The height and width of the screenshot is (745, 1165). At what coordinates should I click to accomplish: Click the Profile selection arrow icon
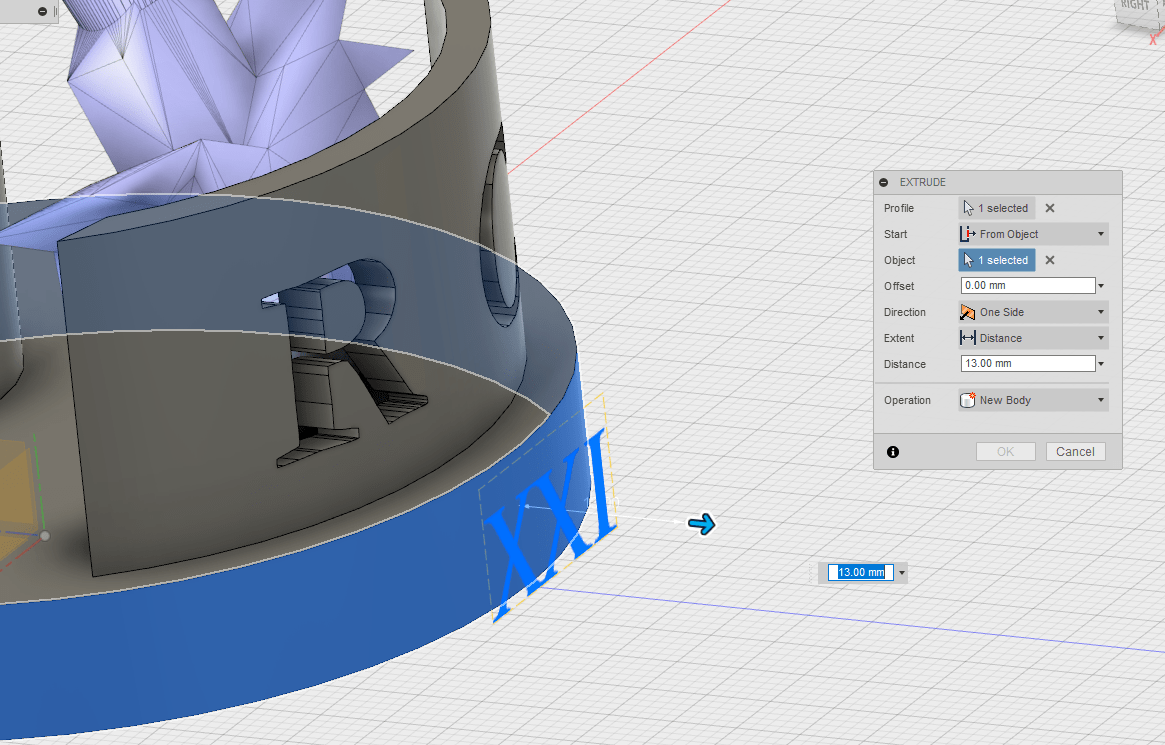[x=968, y=208]
